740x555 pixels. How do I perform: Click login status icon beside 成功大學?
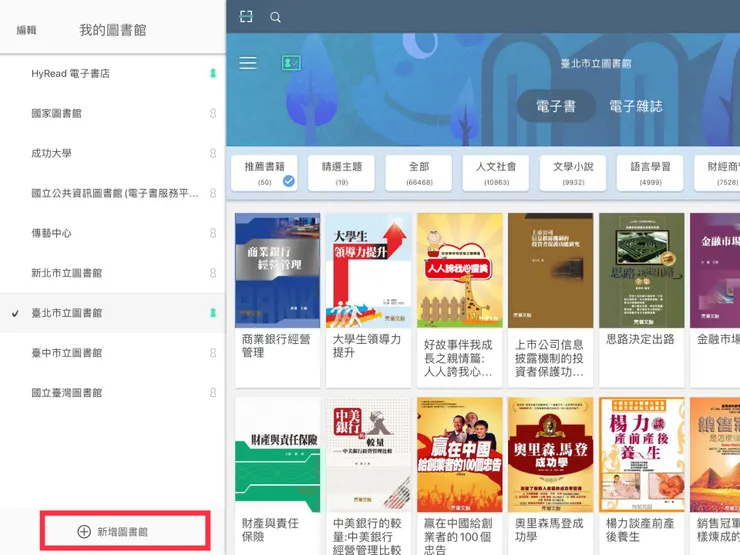tap(213, 153)
